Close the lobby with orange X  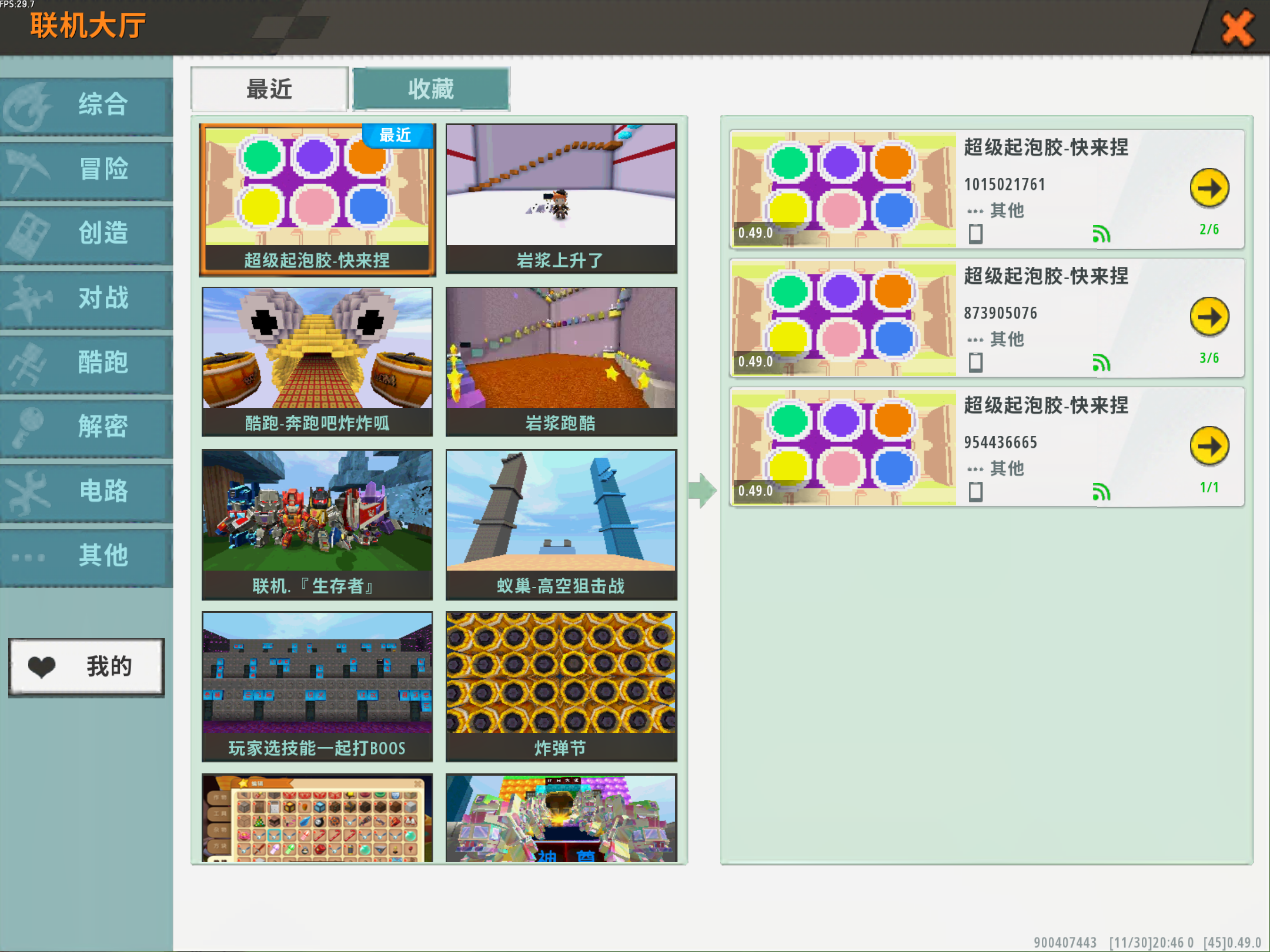point(1237,28)
